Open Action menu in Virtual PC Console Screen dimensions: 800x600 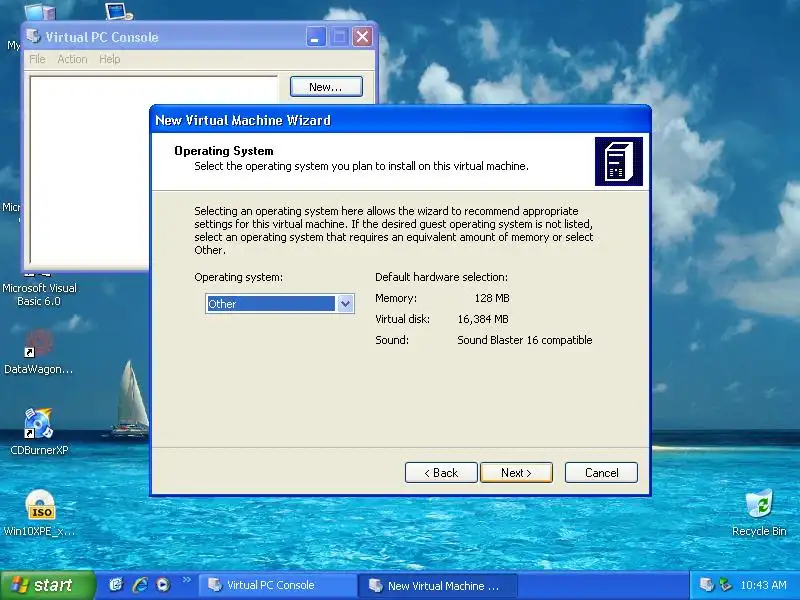point(72,59)
